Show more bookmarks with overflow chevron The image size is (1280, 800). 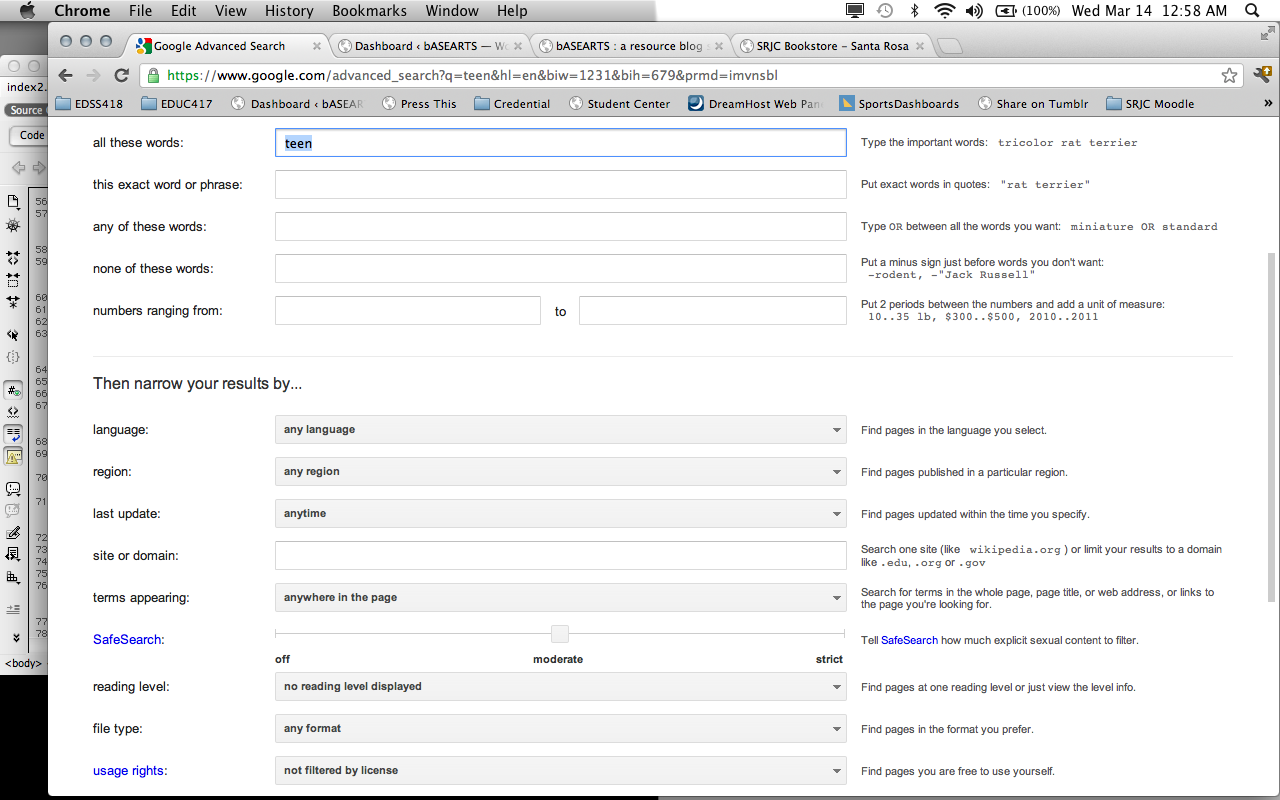pos(1268,103)
